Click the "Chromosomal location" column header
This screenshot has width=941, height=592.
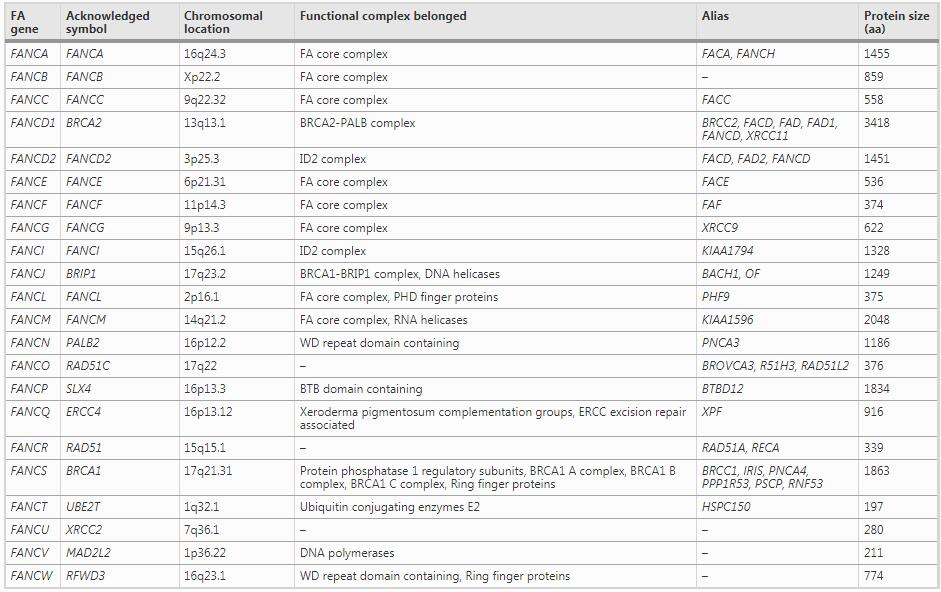223,22
